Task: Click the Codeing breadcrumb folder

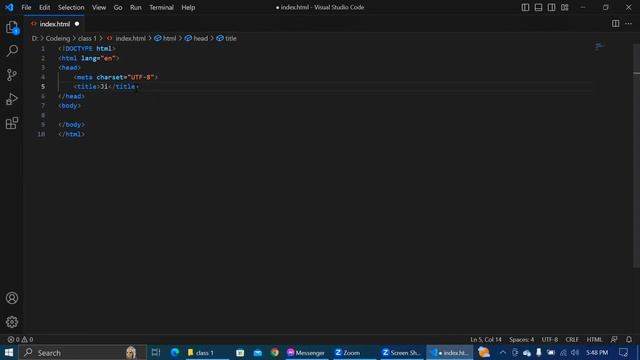Action: pos(58,38)
